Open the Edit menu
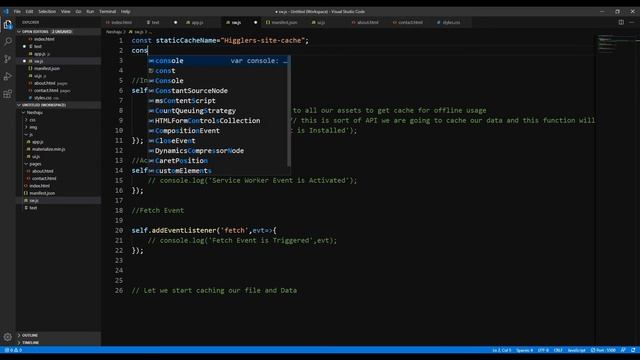The image size is (640, 360). click(x=29, y=11)
